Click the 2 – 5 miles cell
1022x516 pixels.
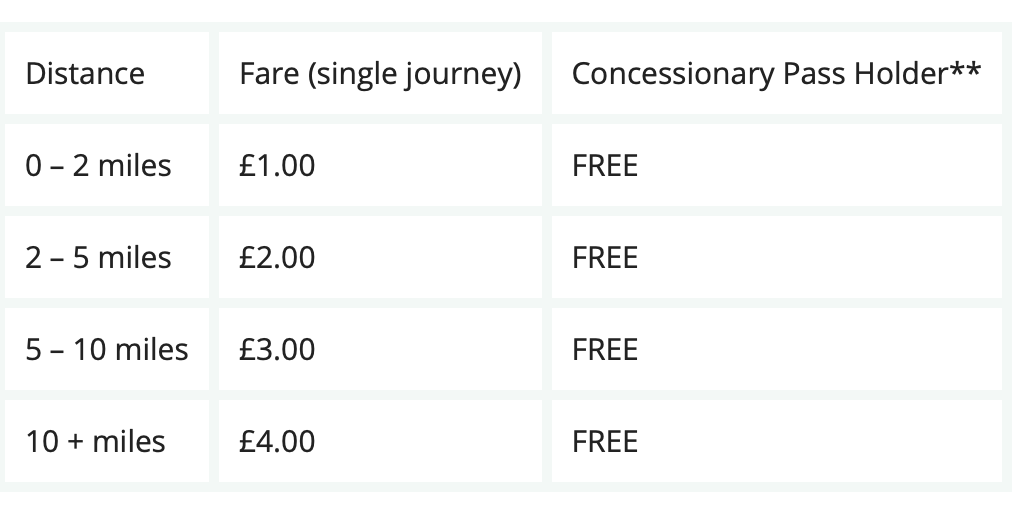coord(98,257)
